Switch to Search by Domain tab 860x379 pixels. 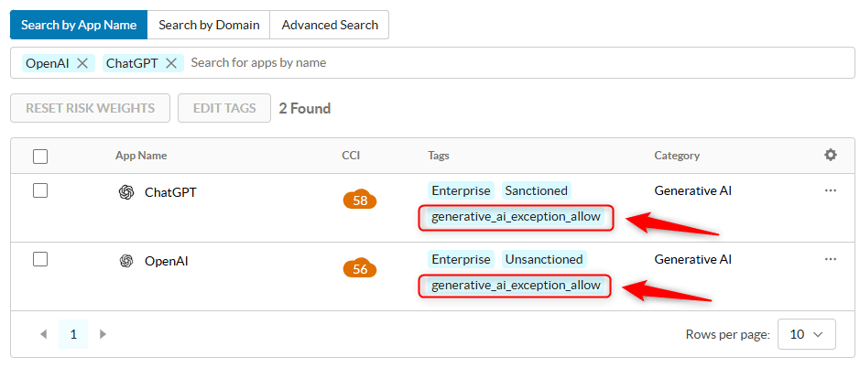209,25
